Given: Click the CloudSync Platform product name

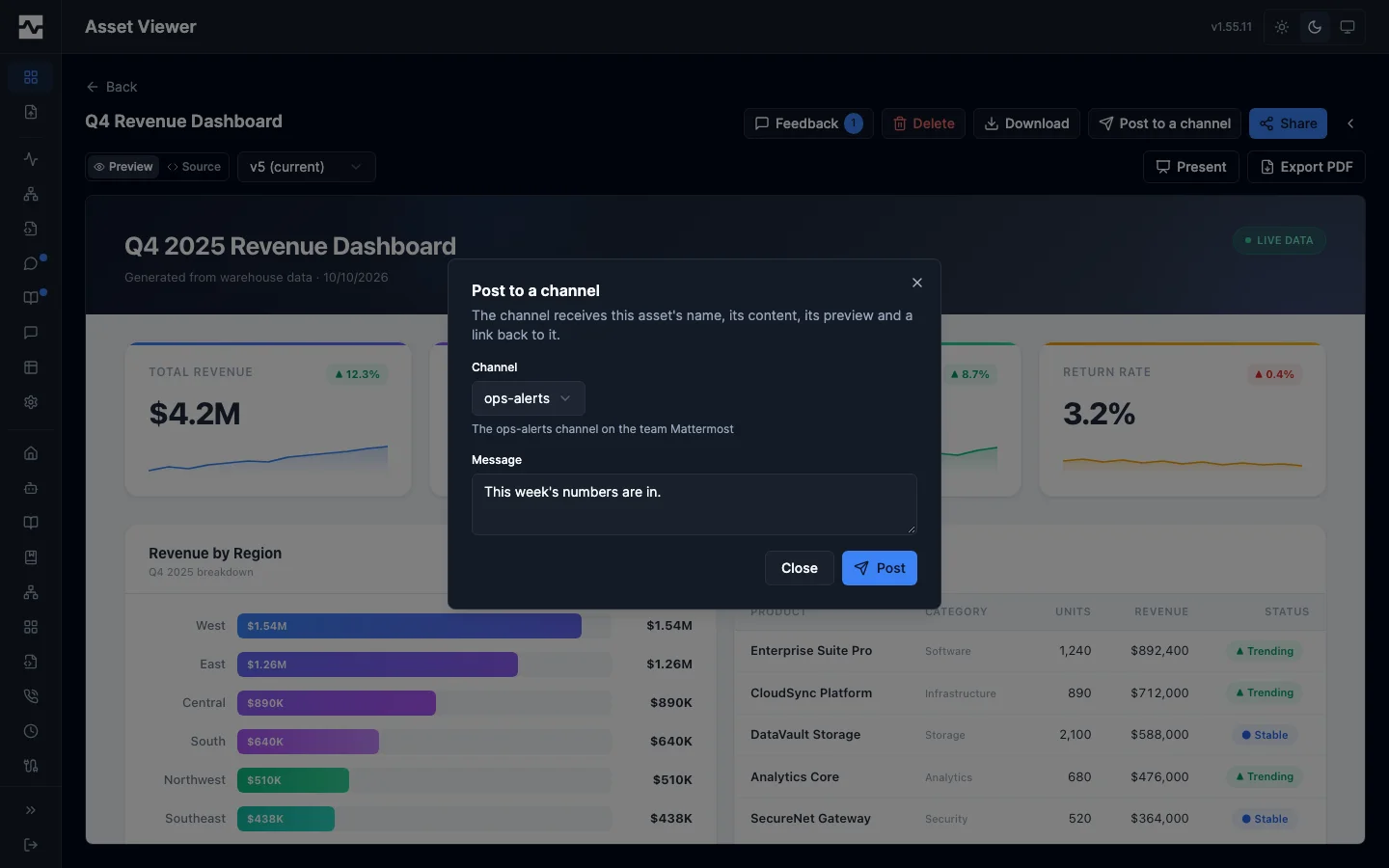Looking at the screenshot, I should (x=811, y=693).
